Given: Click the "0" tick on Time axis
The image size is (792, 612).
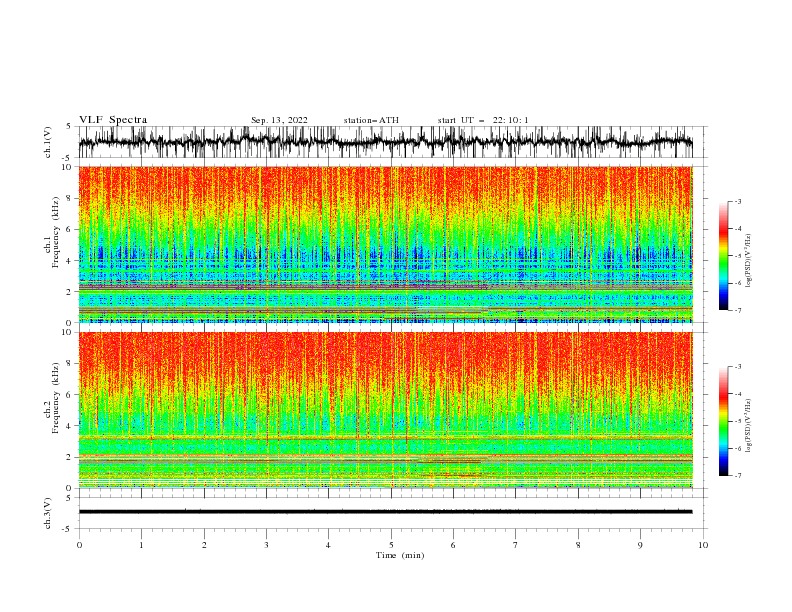Looking at the screenshot, I should click(x=79, y=545).
